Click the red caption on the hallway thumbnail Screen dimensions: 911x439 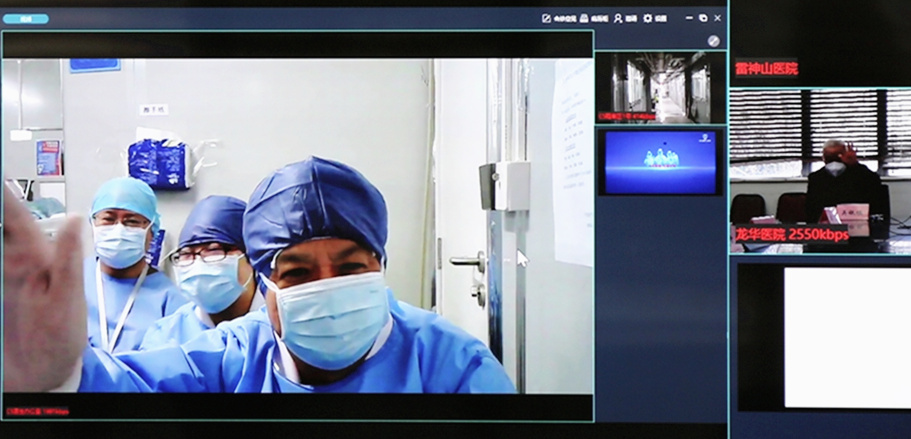(627, 116)
